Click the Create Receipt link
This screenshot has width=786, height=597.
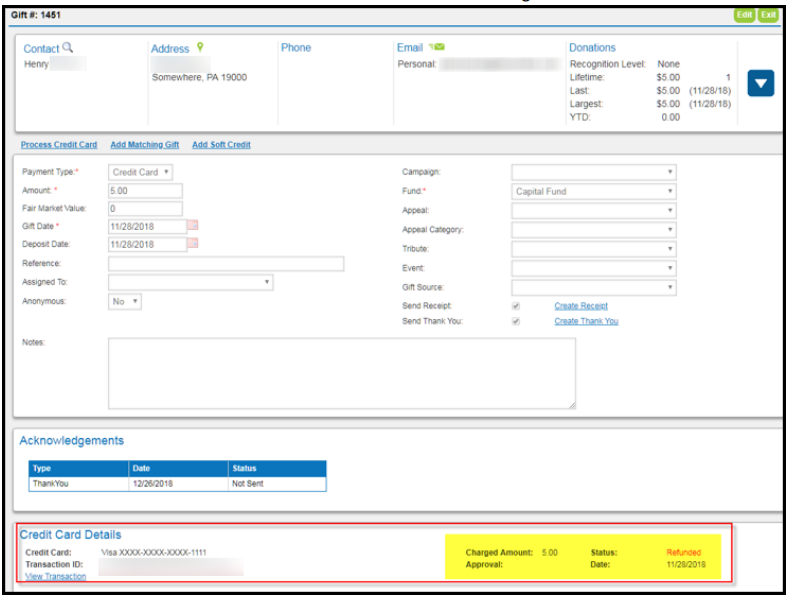tap(581, 306)
